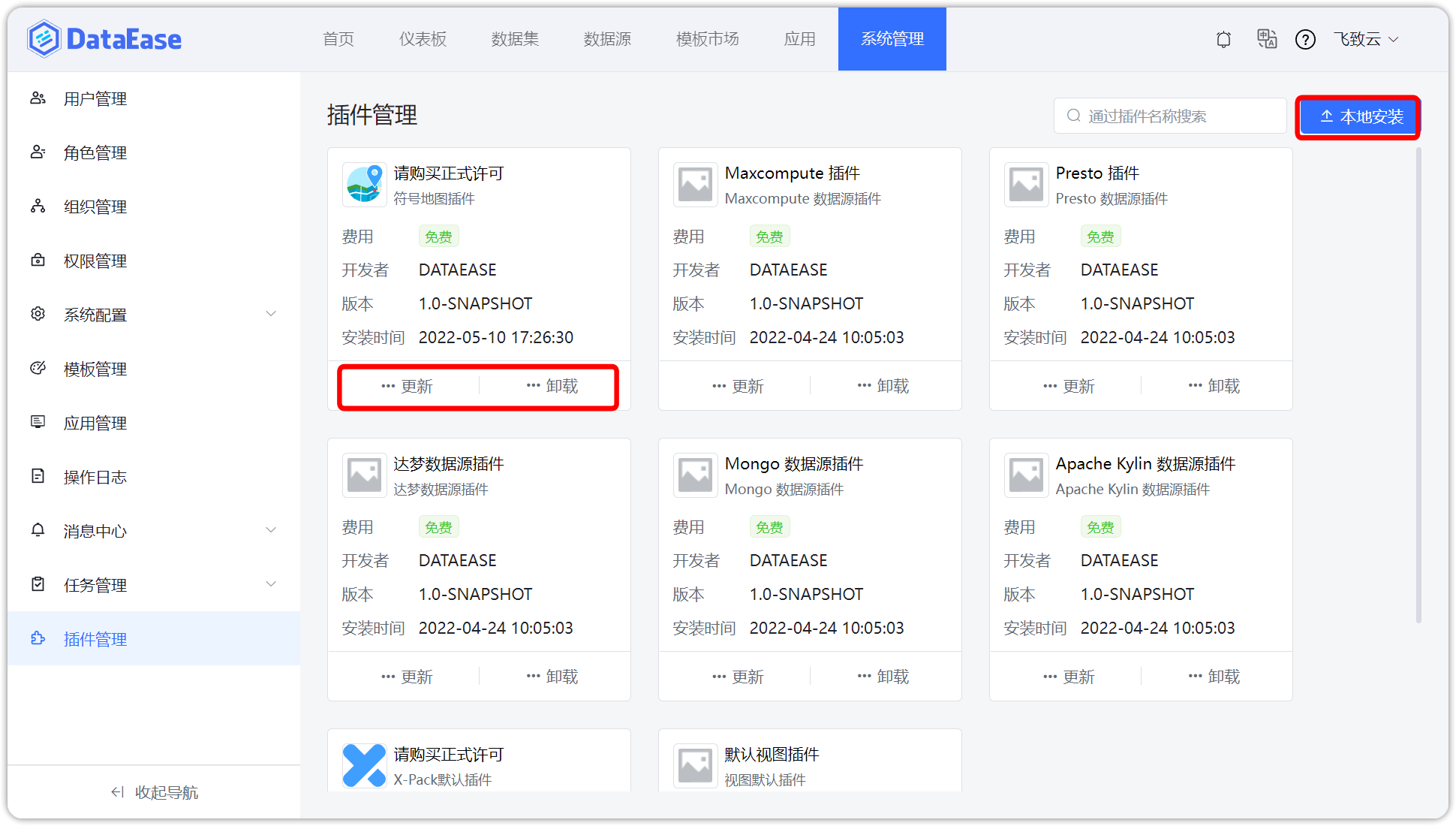Click the 消息中心 bell icon
Image resolution: width=1456 pixels, height=826 pixels.
(38, 530)
